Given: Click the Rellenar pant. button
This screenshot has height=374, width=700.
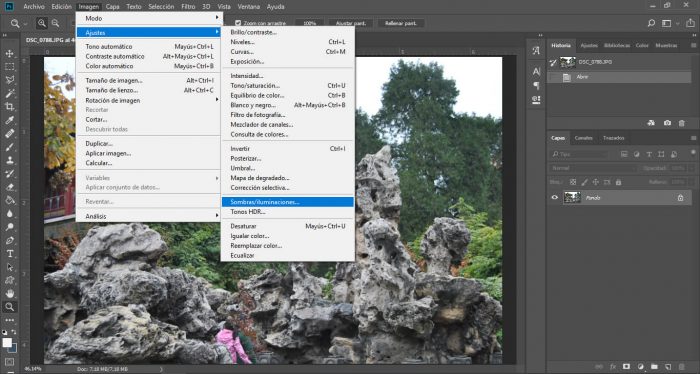Looking at the screenshot, I should (401, 23).
